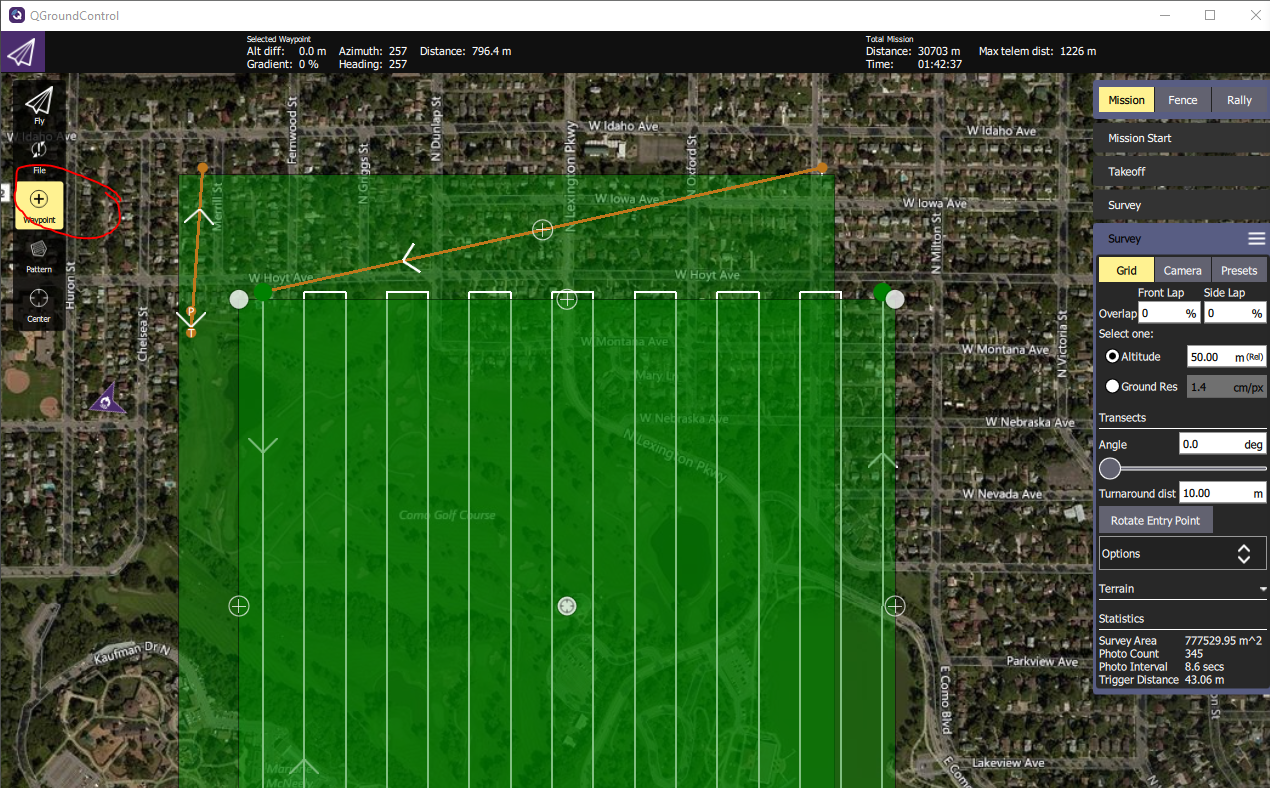Select the Mission Start item
The image size is (1270, 788).
[1181, 138]
